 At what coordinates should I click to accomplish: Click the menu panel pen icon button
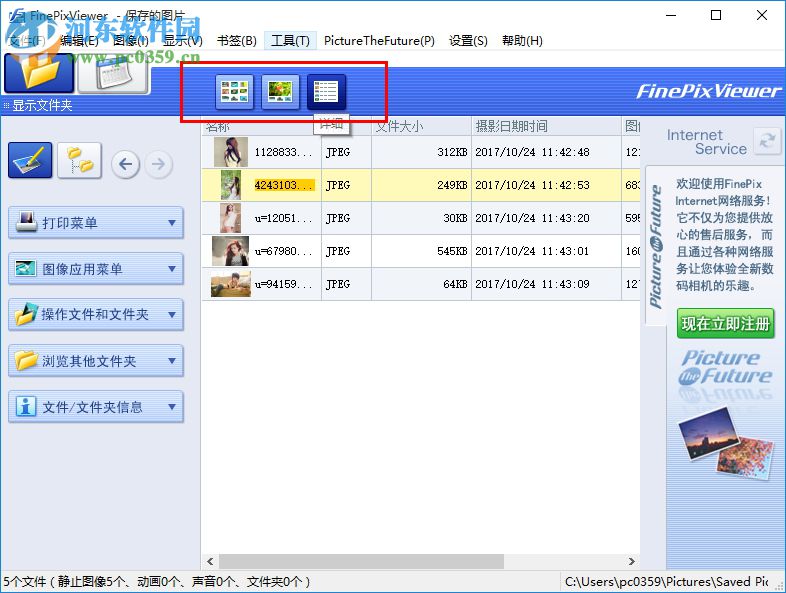click(x=30, y=160)
